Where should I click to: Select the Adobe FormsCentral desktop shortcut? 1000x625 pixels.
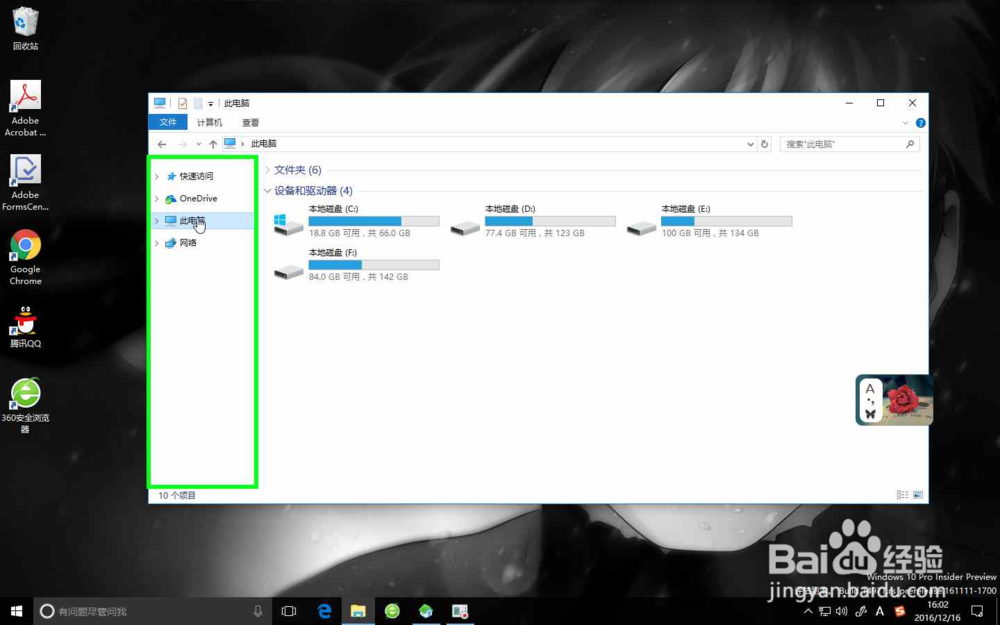pos(25,183)
